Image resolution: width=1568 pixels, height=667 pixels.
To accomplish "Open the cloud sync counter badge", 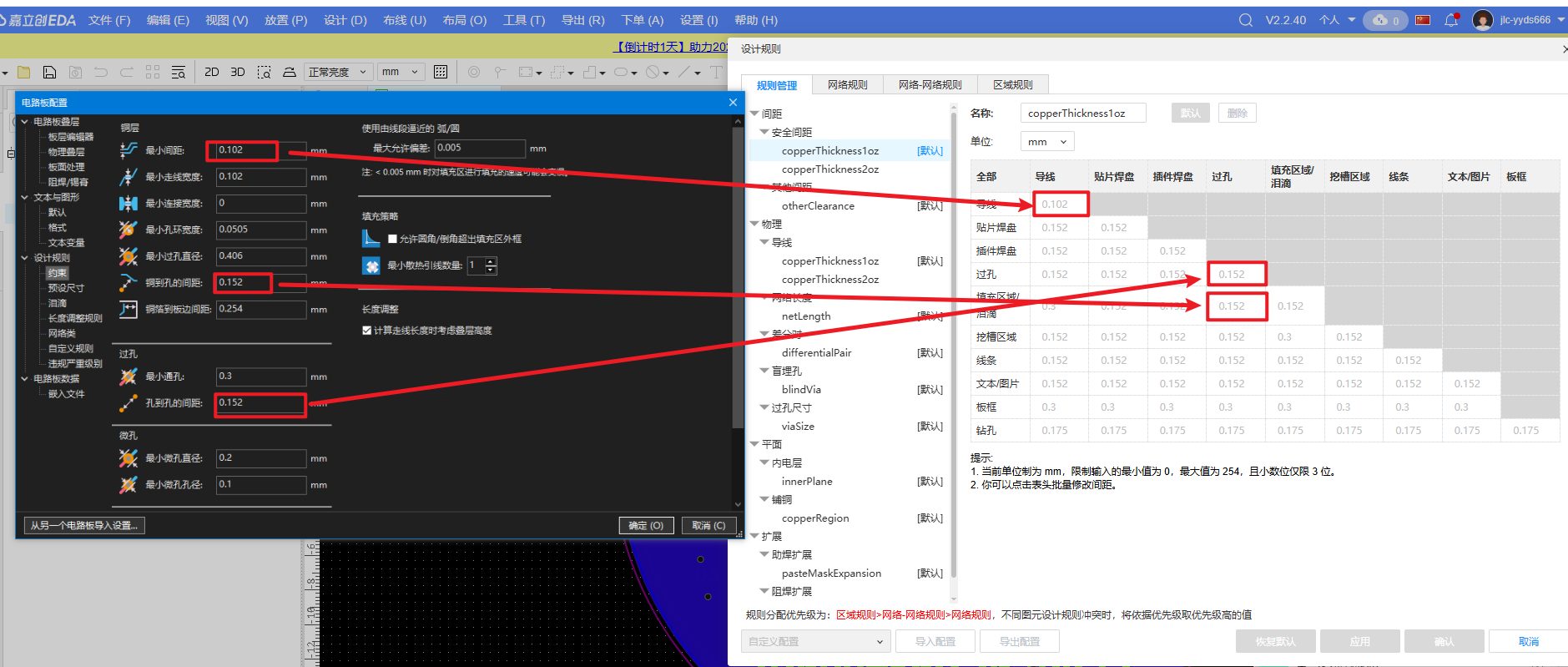I will point(1386,20).
